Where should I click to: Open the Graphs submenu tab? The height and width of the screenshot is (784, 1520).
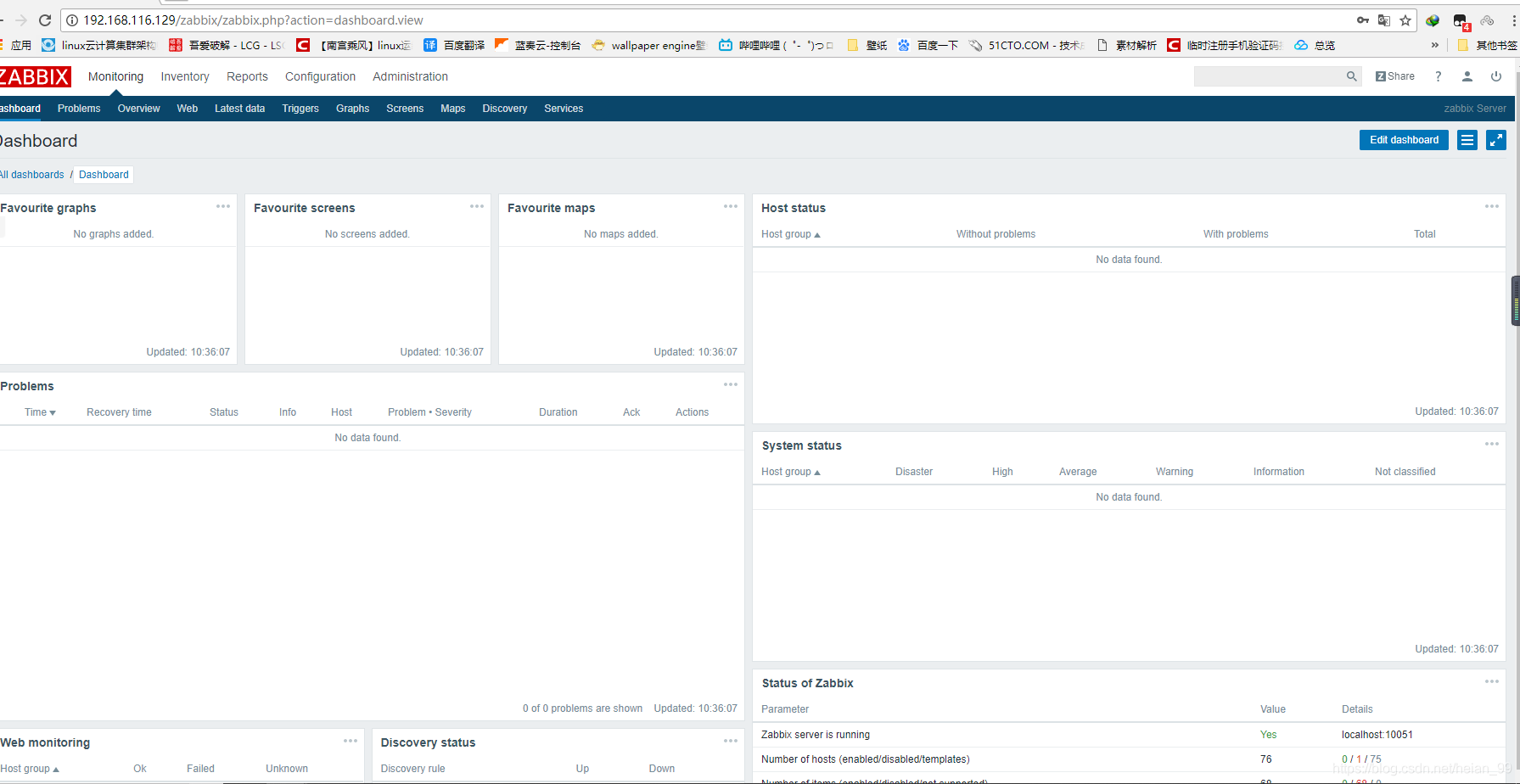pos(352,109)
